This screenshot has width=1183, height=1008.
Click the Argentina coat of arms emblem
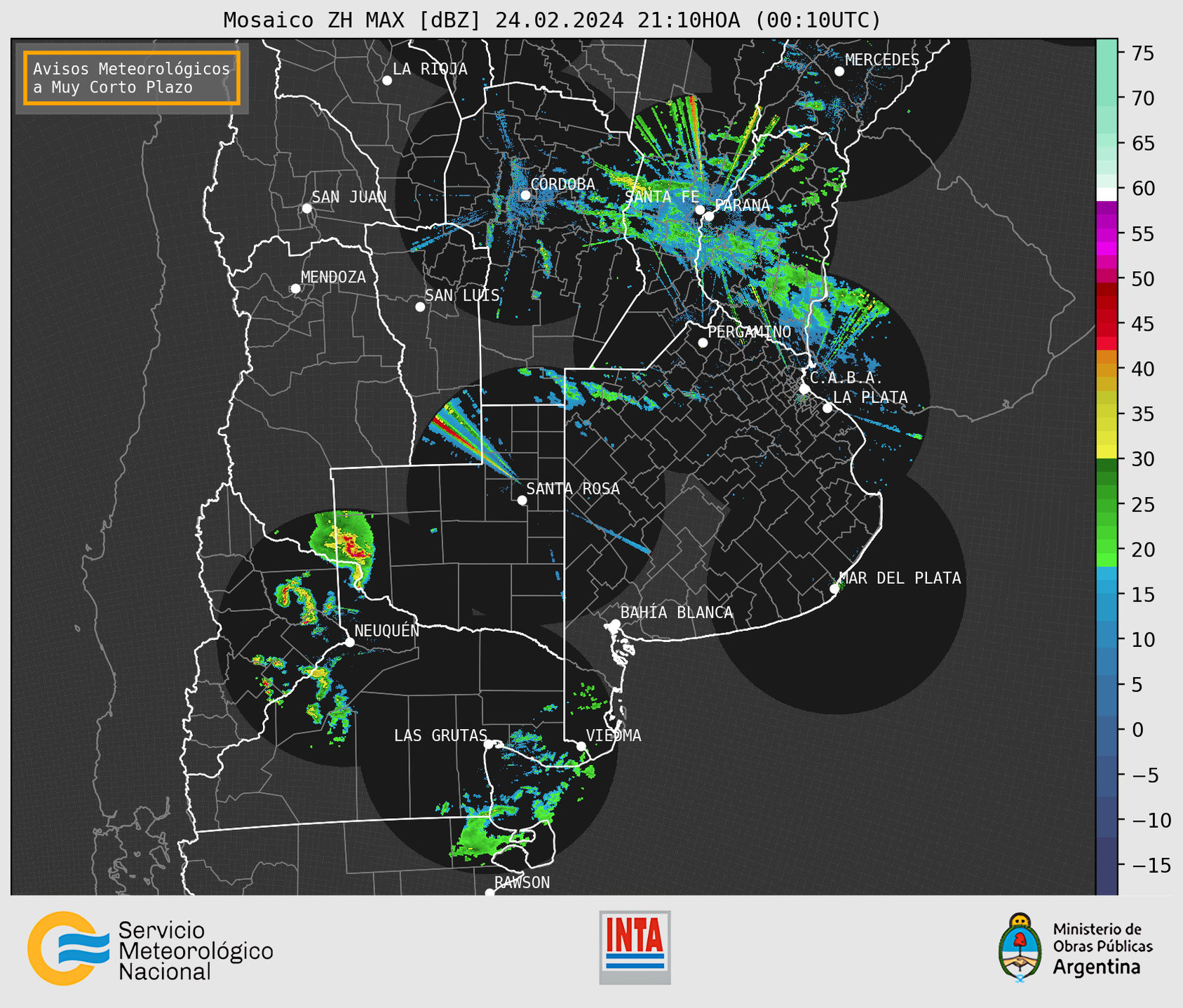(x=1020, y=948)
